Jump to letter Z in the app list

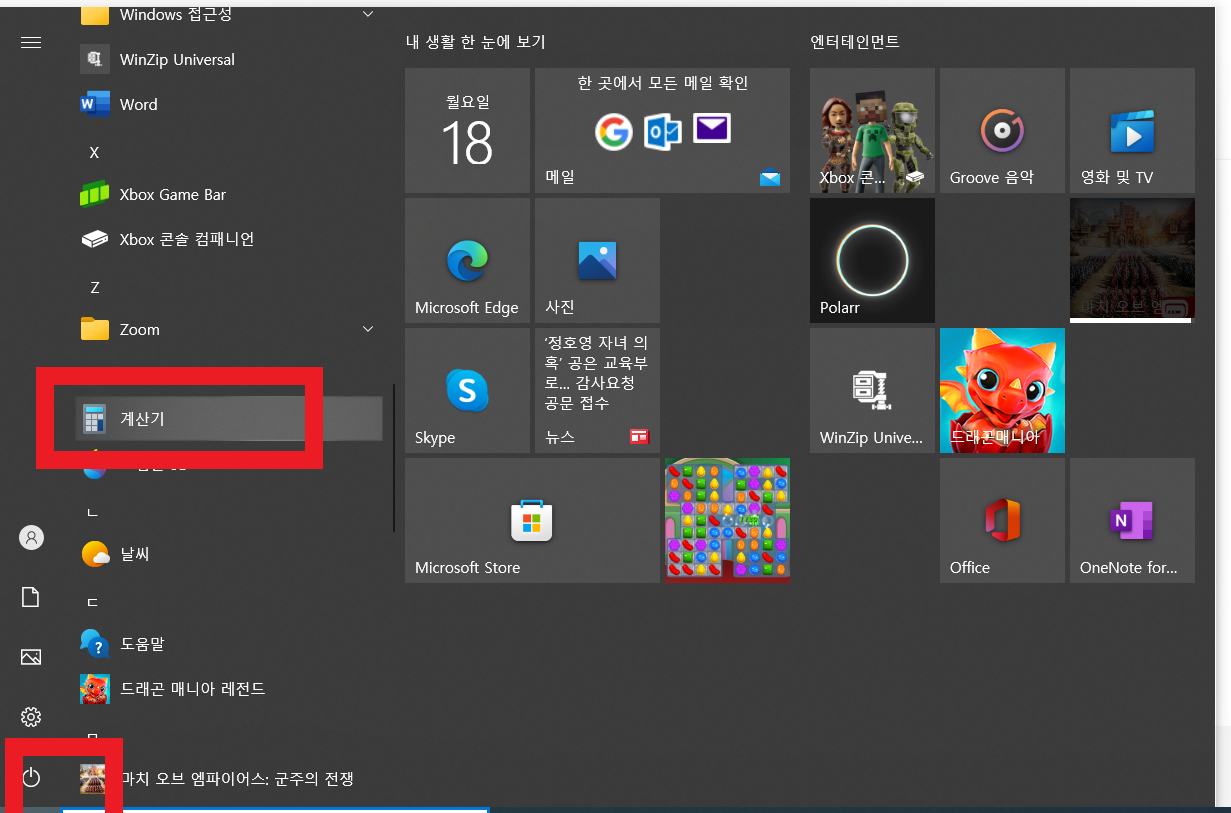pyautogui.click(x=94, y=287)
